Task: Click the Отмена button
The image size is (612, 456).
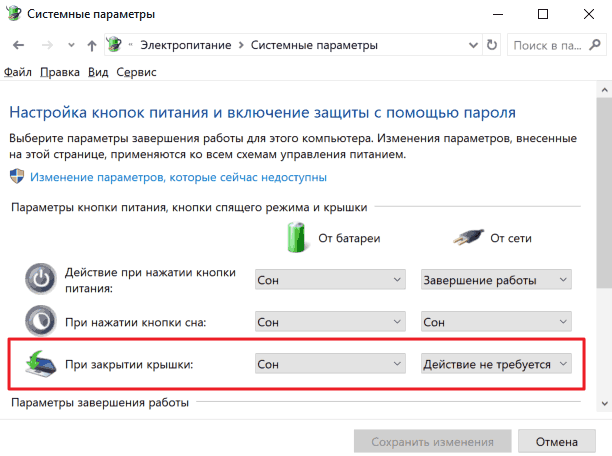Action: (x=557, y=442)
